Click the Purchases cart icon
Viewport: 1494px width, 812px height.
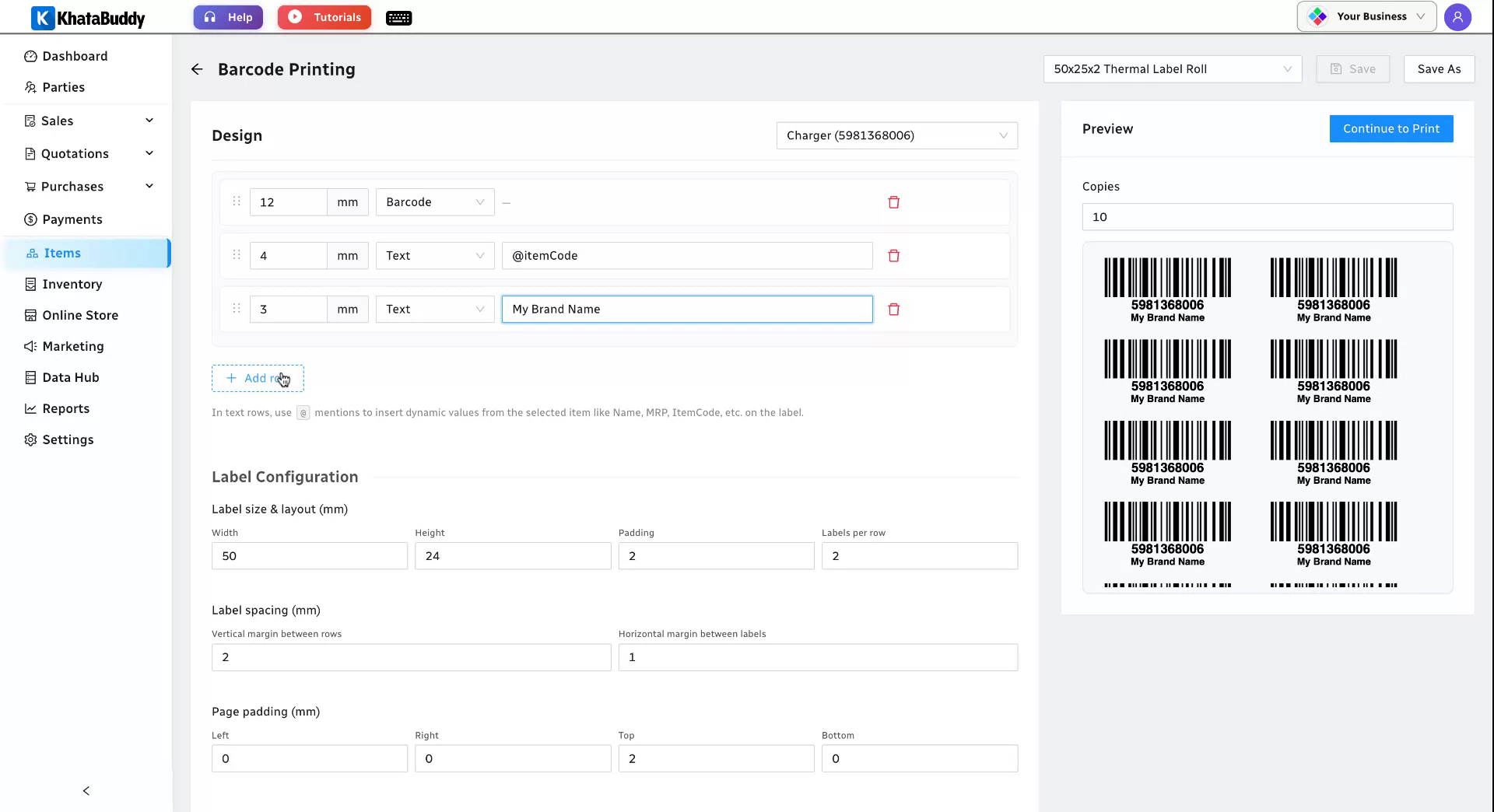(x=30, y=187)
